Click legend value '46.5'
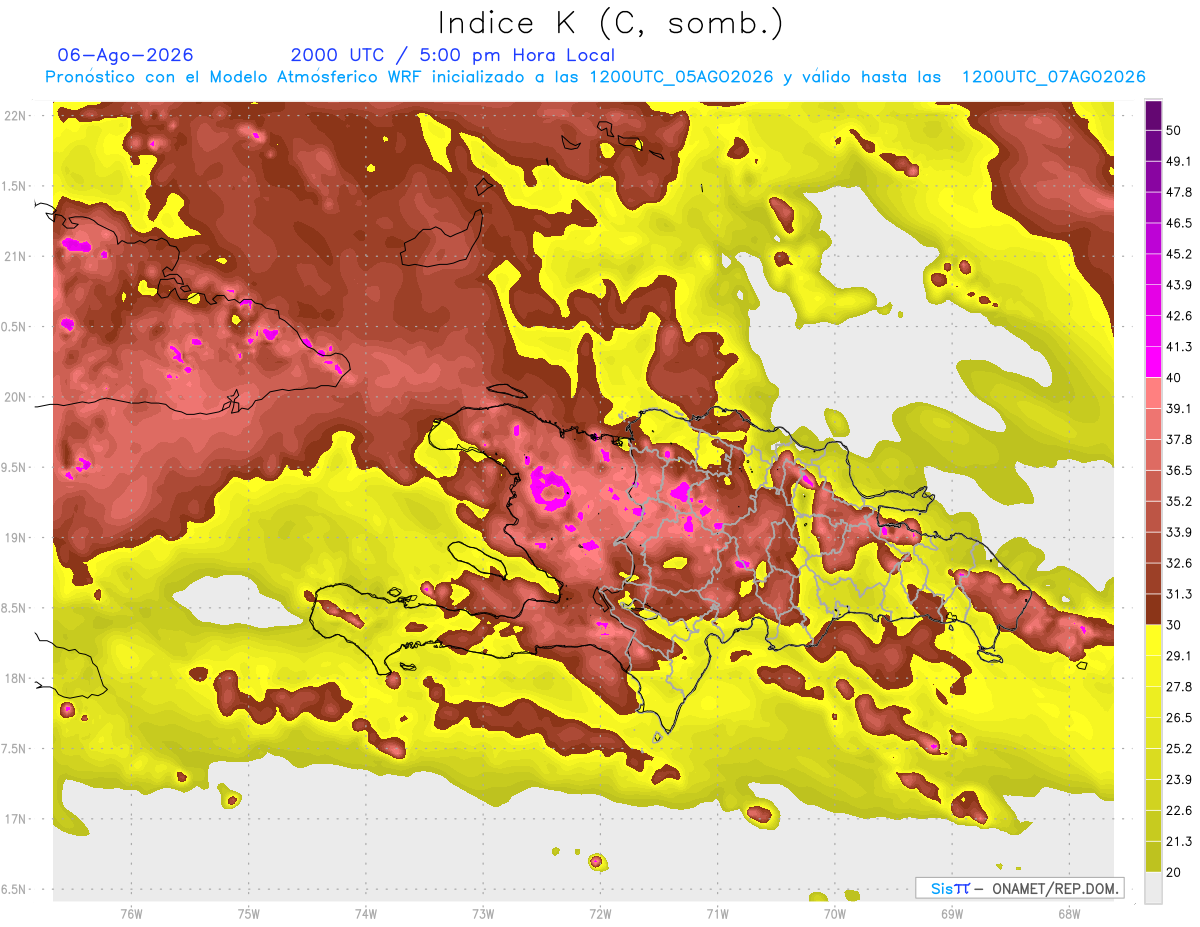The image size is (1200, 927). [1179, 223]
